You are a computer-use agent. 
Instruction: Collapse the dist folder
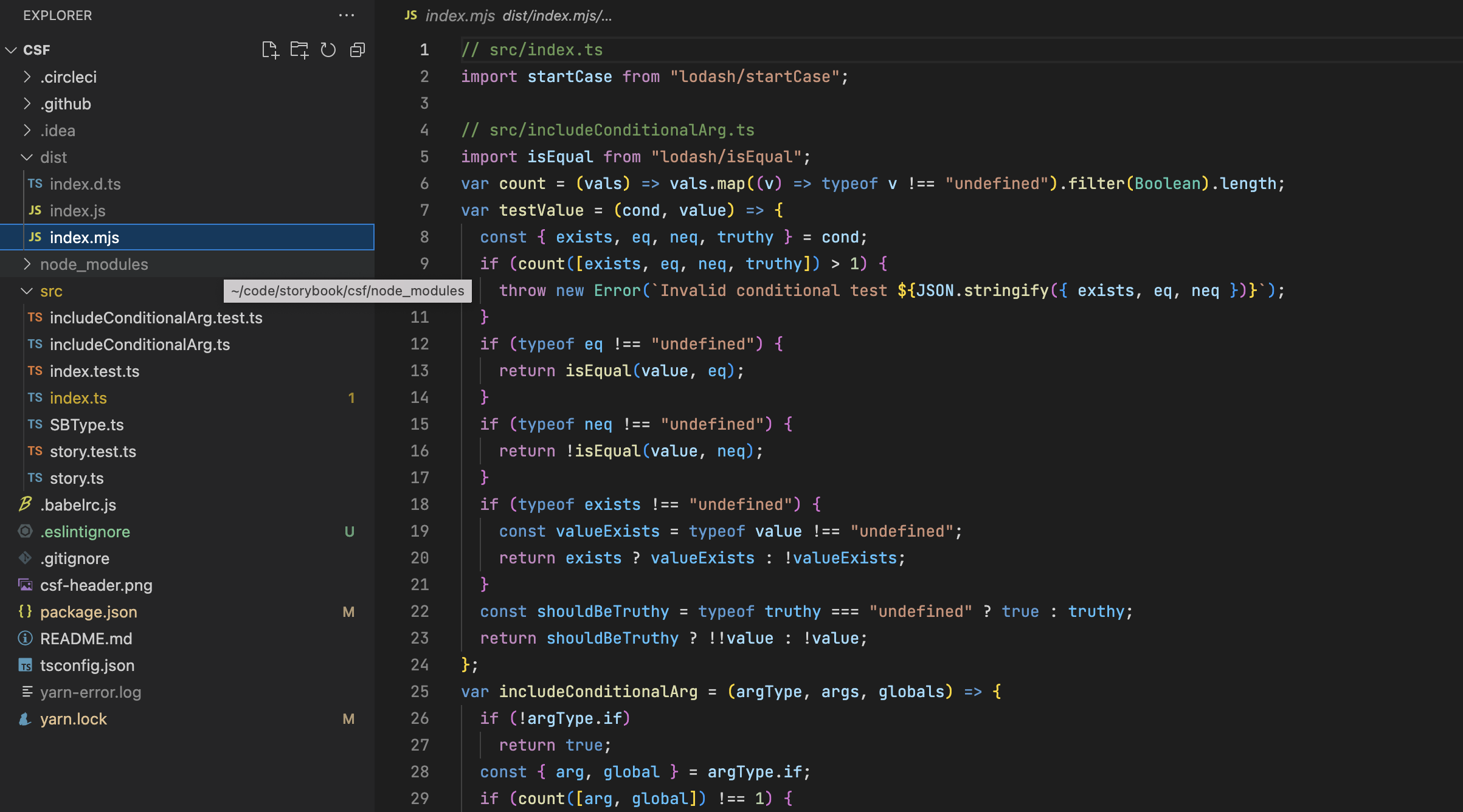[27, 157]
